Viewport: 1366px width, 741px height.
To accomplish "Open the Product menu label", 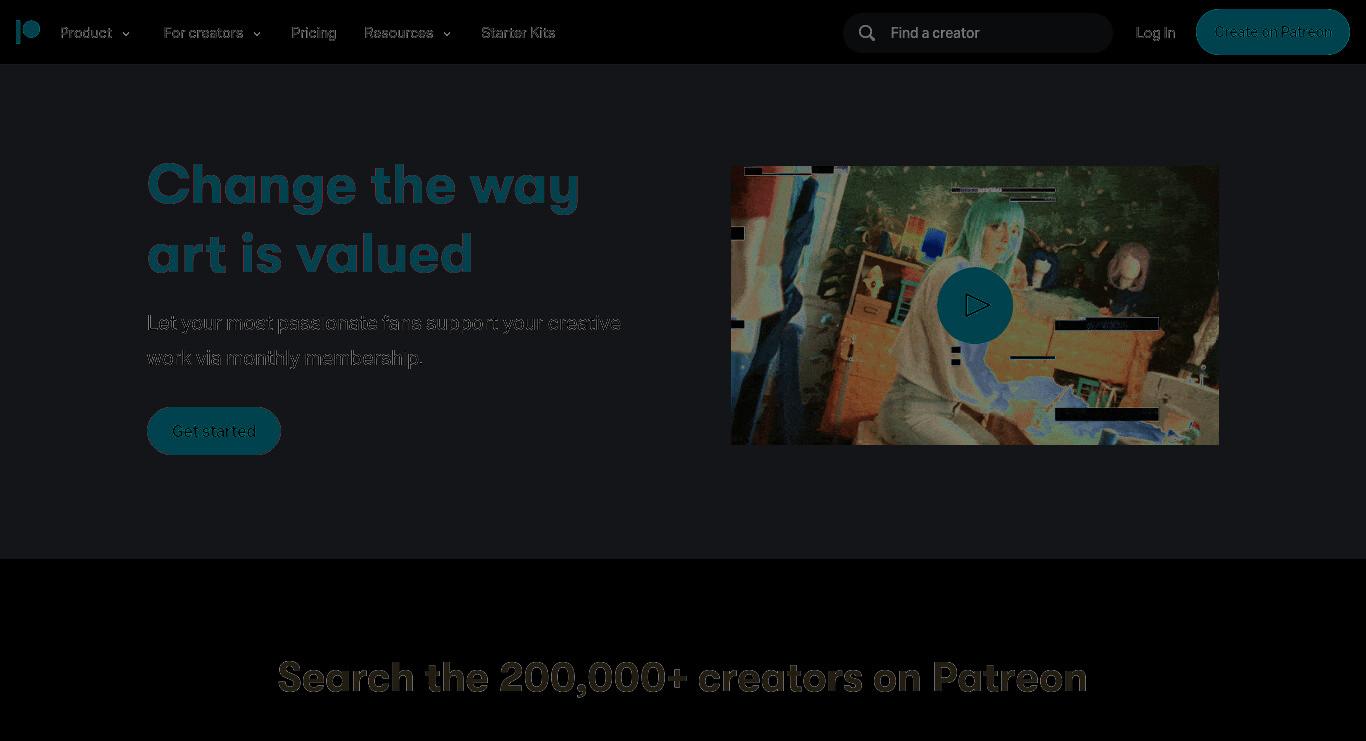I will pyautogui.click(x=86, y=33).
